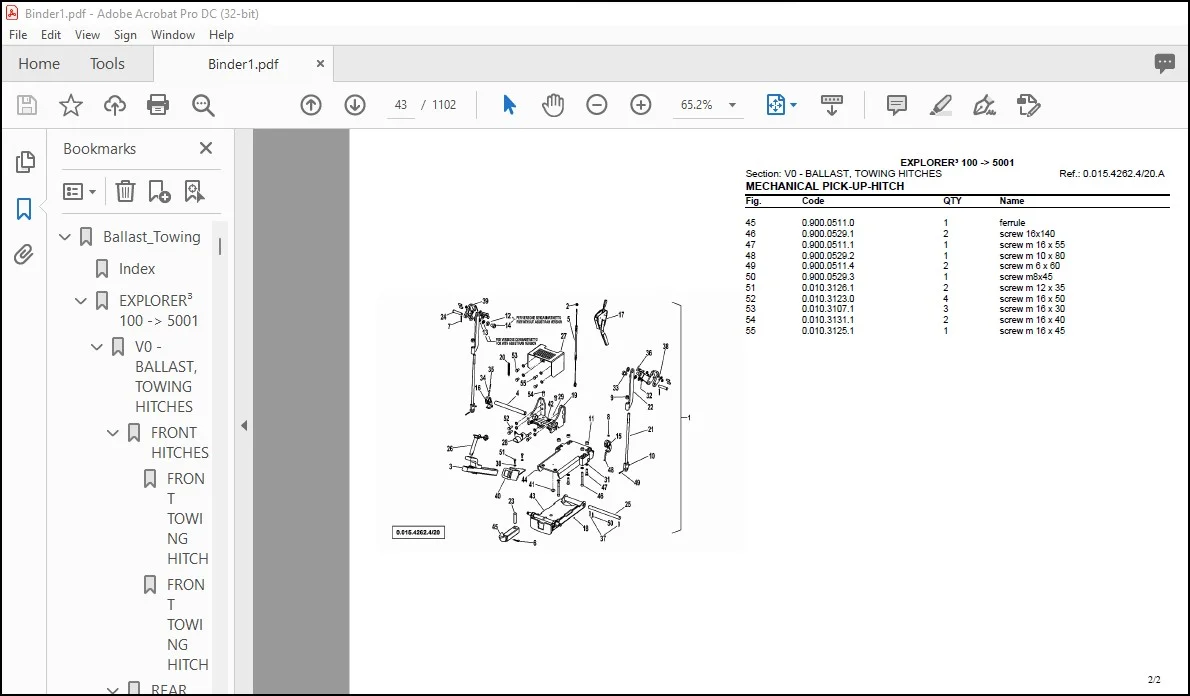Add a new bookmark icon
1190x696 pixels.
pos(159,191)
